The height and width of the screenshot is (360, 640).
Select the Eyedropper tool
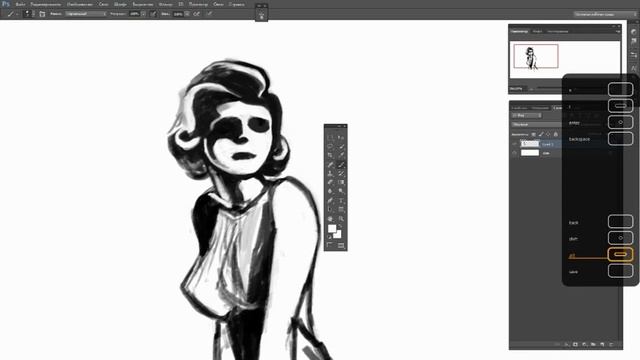pyautogui.click(x=341, y=155)
